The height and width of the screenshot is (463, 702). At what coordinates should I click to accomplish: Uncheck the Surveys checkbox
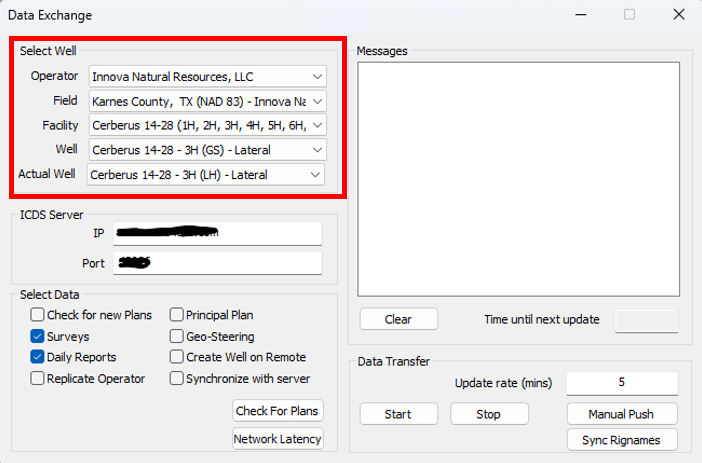[38, 337]
